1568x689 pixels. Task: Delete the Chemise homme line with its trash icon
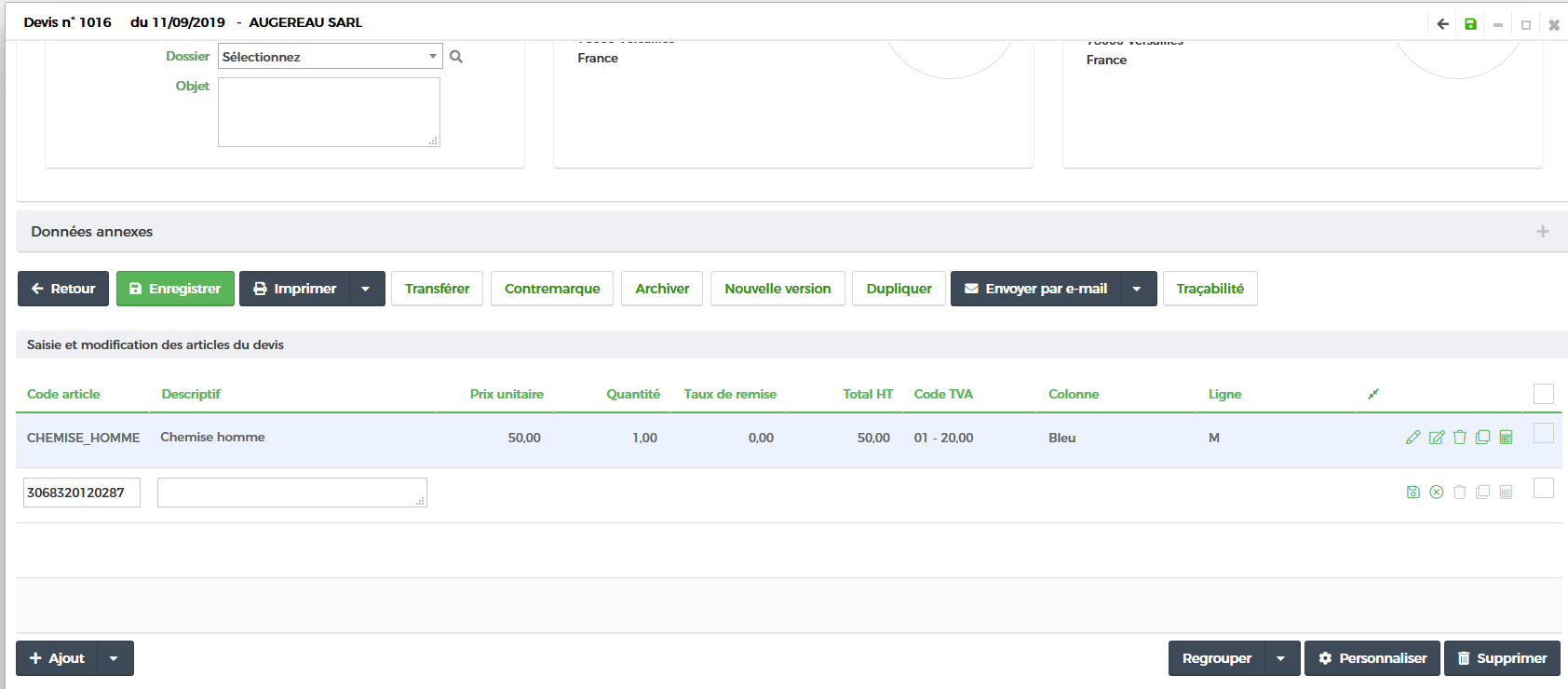tap(1459, 438)
